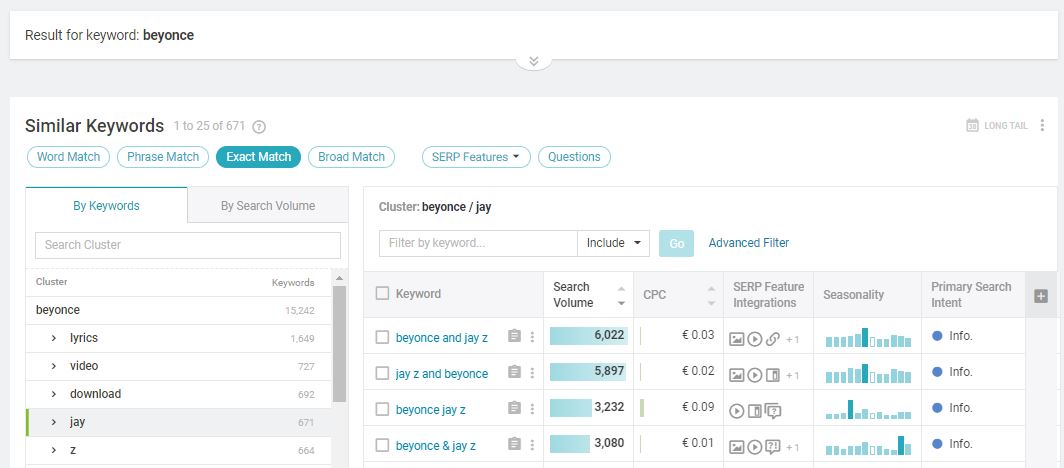The image size is (1064, 468).
Task: Open the row menu for 'beyonce and jay z'
Action: [533, 336]
